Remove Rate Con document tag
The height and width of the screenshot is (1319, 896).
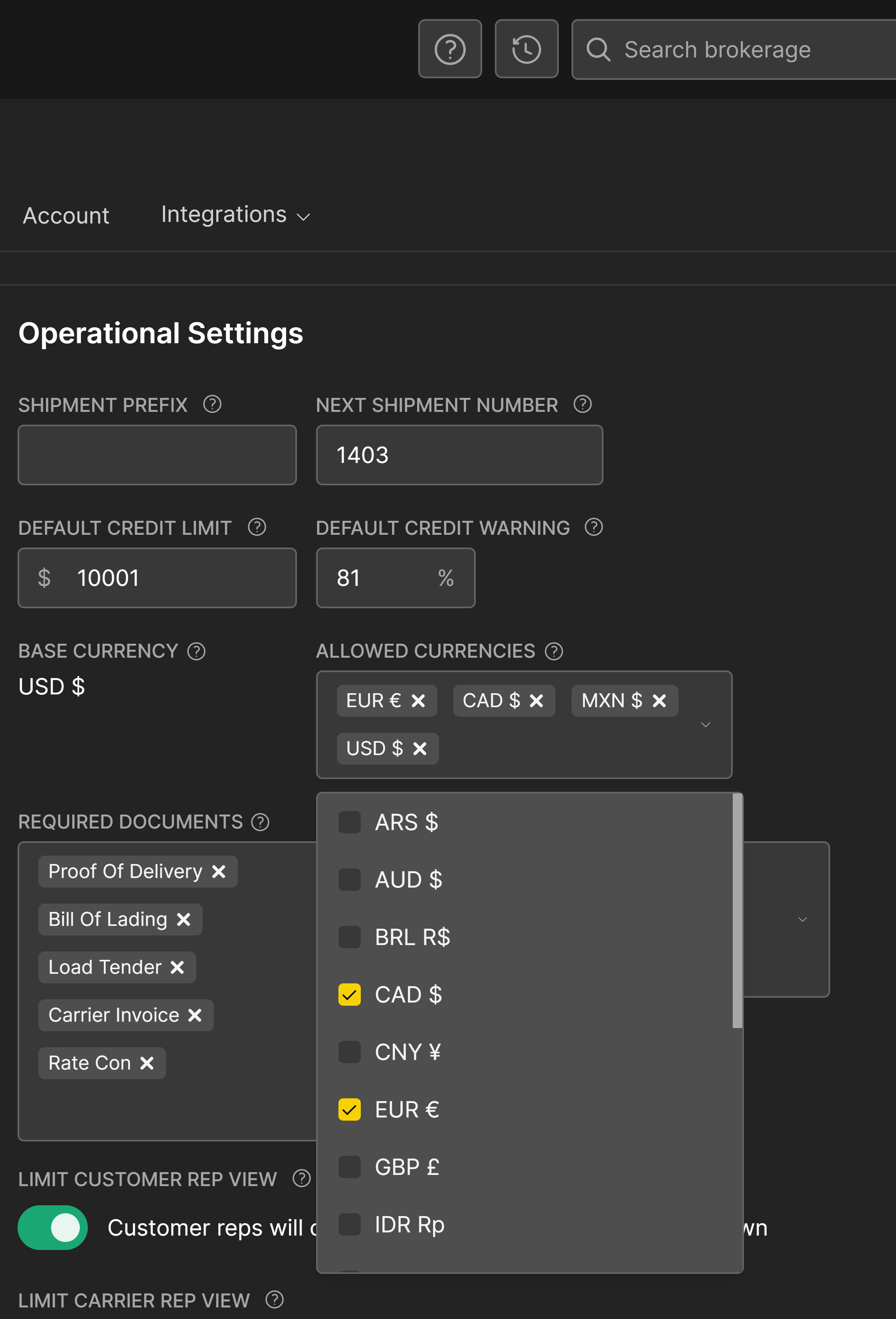coord(147,1063)
